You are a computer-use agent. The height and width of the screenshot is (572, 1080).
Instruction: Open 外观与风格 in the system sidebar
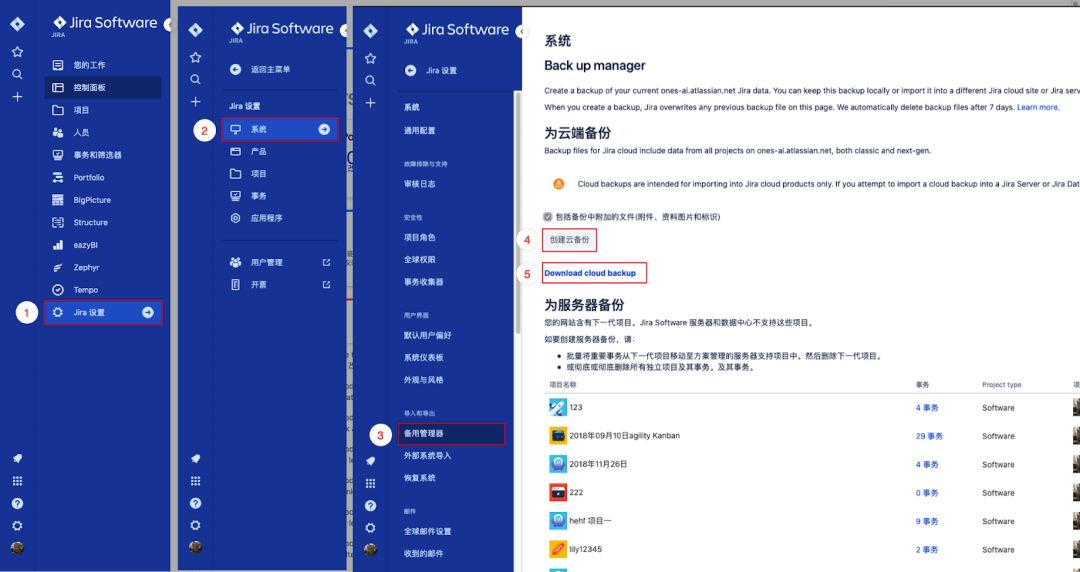[424, 380]
